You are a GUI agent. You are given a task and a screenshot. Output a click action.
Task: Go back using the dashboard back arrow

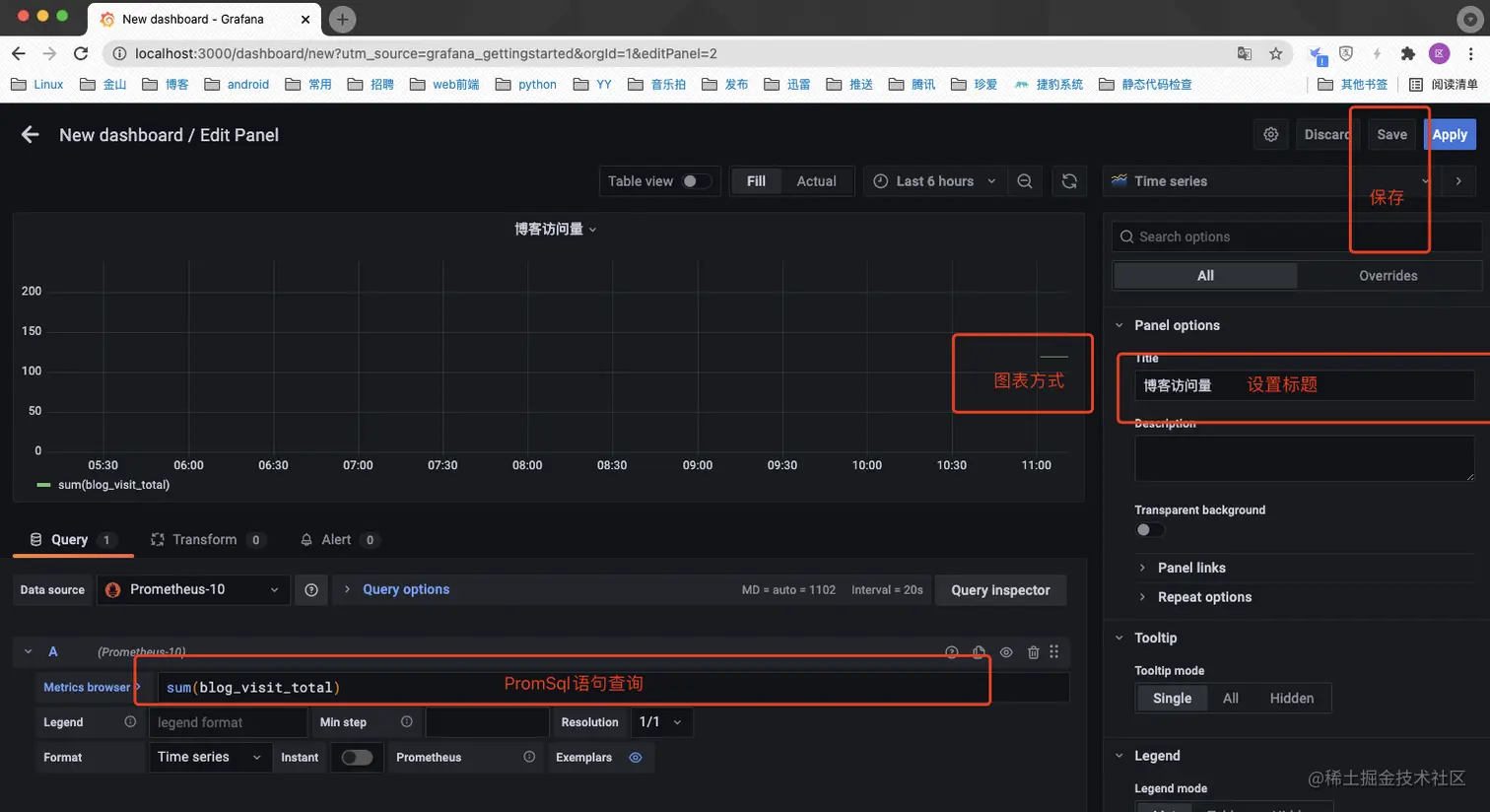31,134
